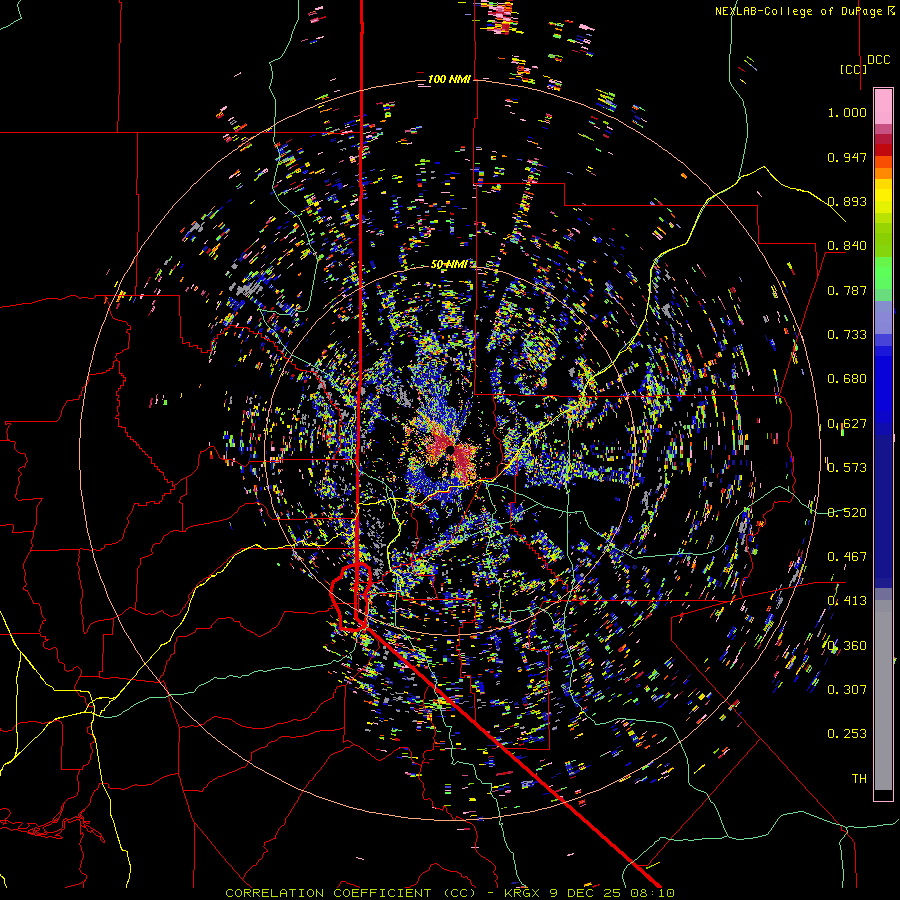This screenshot has height=900, width=900.
Task: Click the [CC] units label above the color bar
Action: click(x=853, y=69)
